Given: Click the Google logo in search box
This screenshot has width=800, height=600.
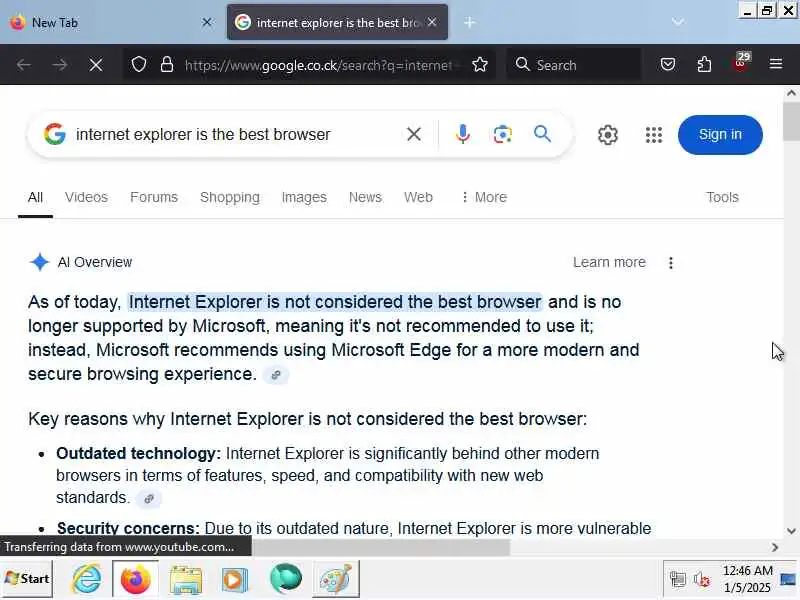Looking at the screenshot, I should 55,134.
